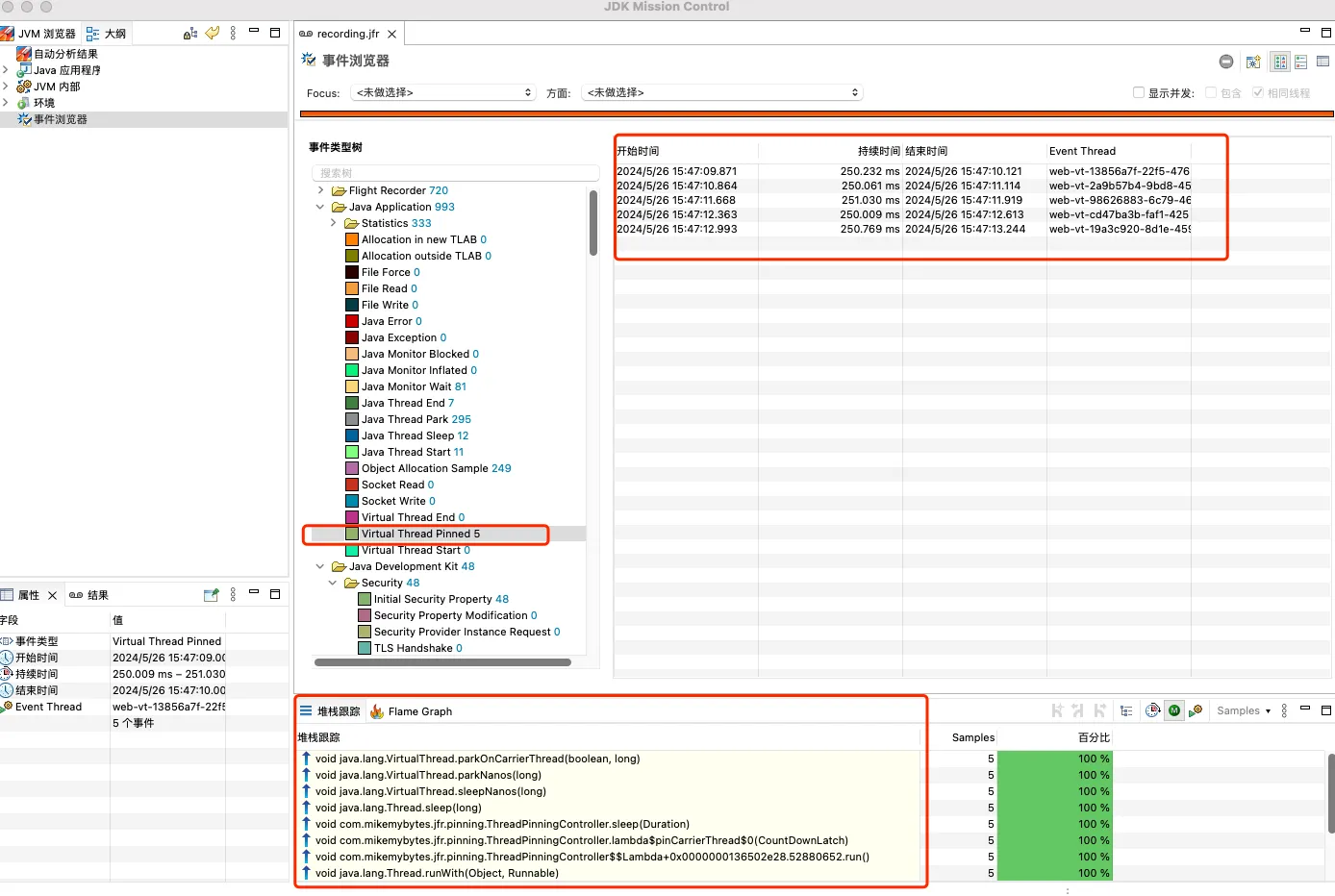Maximize the properties panel
Viewport: 1335px width, 896px height.
[275, 594]
